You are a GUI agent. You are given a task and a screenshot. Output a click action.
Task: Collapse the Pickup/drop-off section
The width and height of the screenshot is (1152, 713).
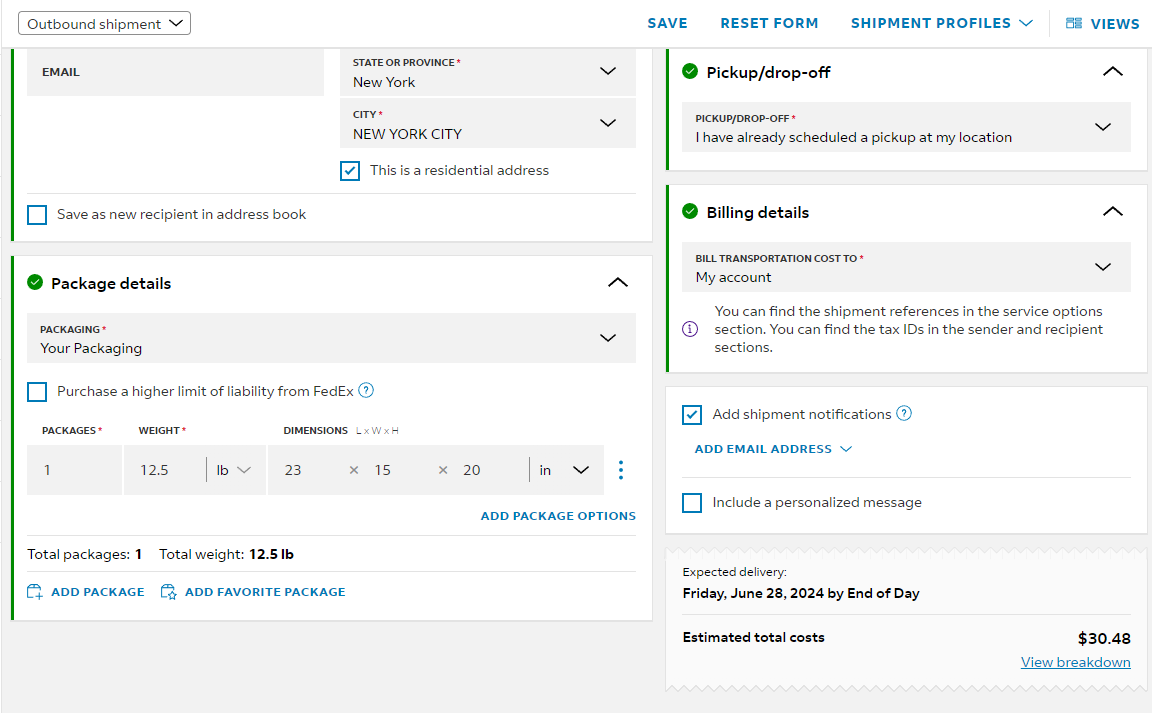tap(1113, 72)
